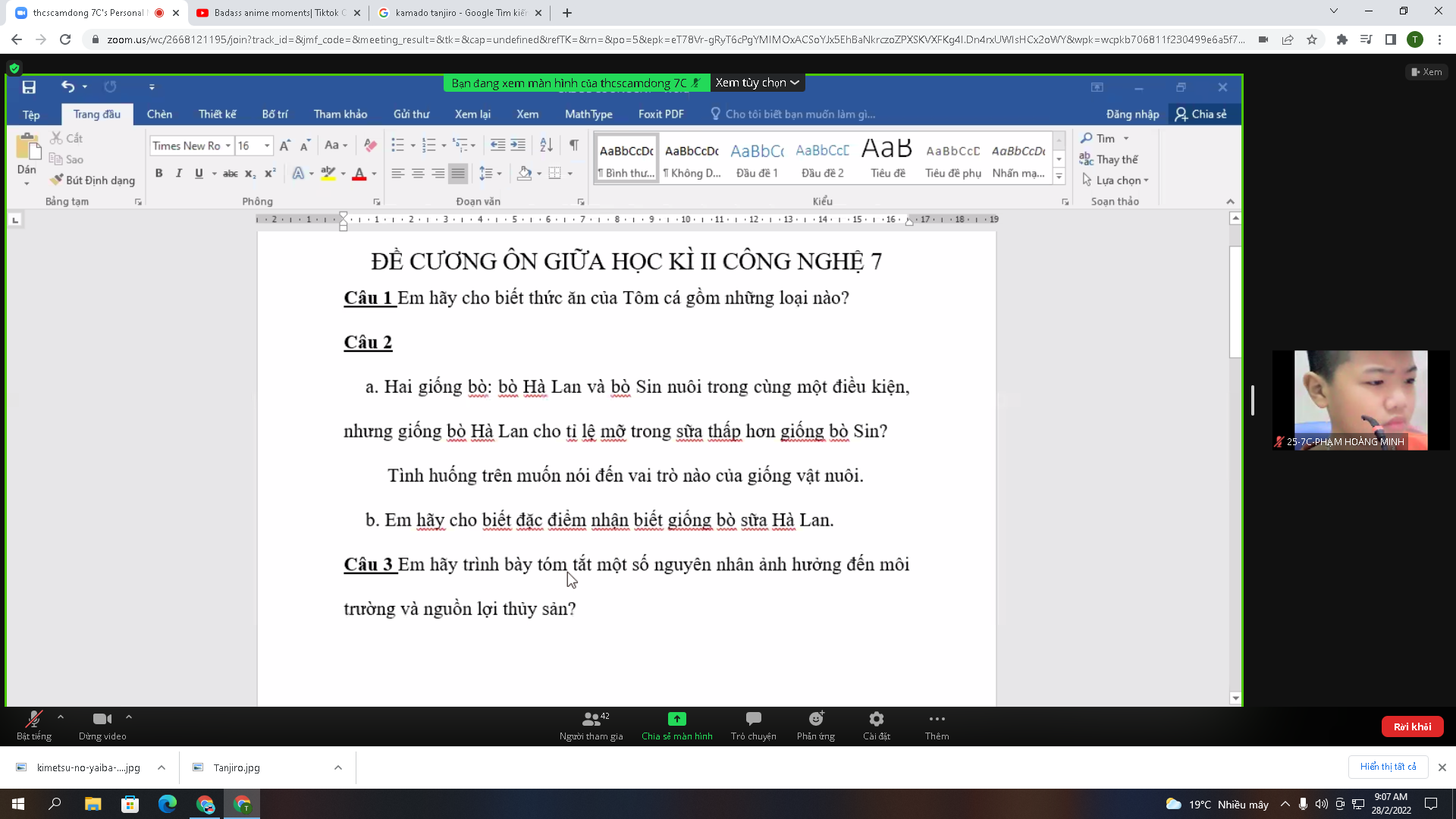Switch to the Tham khảo tab
The image size is (1456, 819).
[x=340, y=115]
